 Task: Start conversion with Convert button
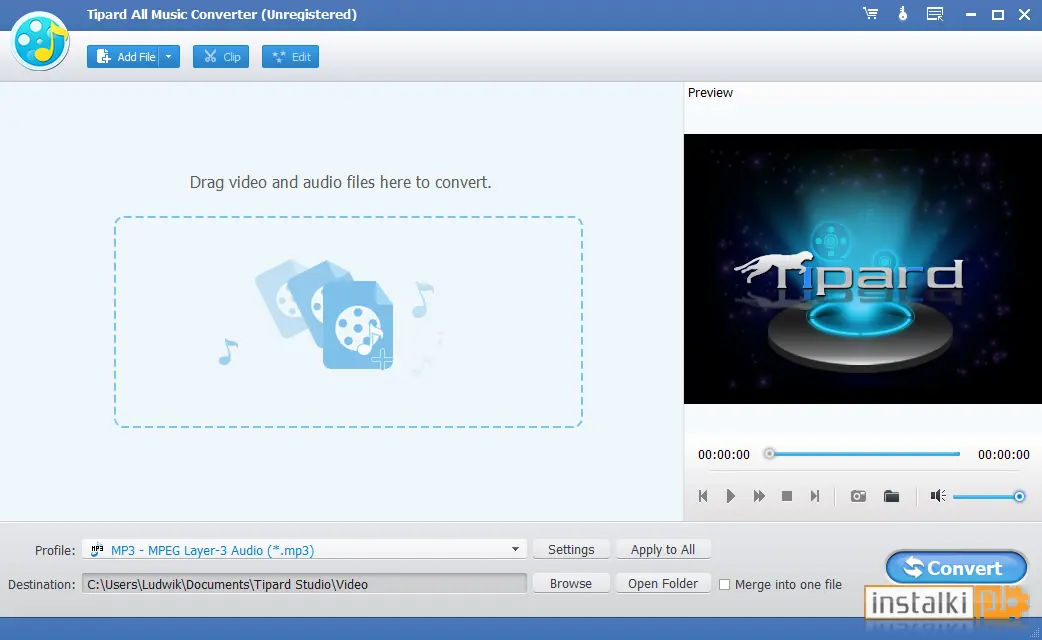(956, 568)
